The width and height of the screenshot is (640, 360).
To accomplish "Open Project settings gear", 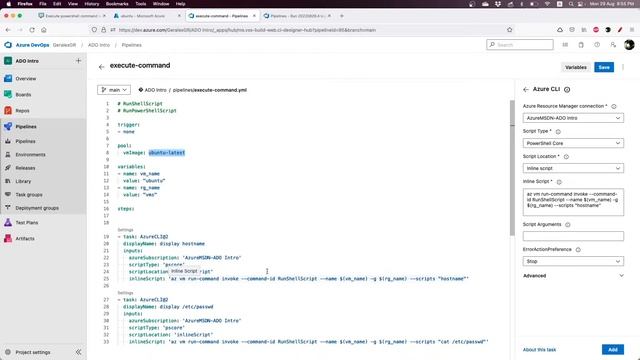I will [x=8, y=352].
